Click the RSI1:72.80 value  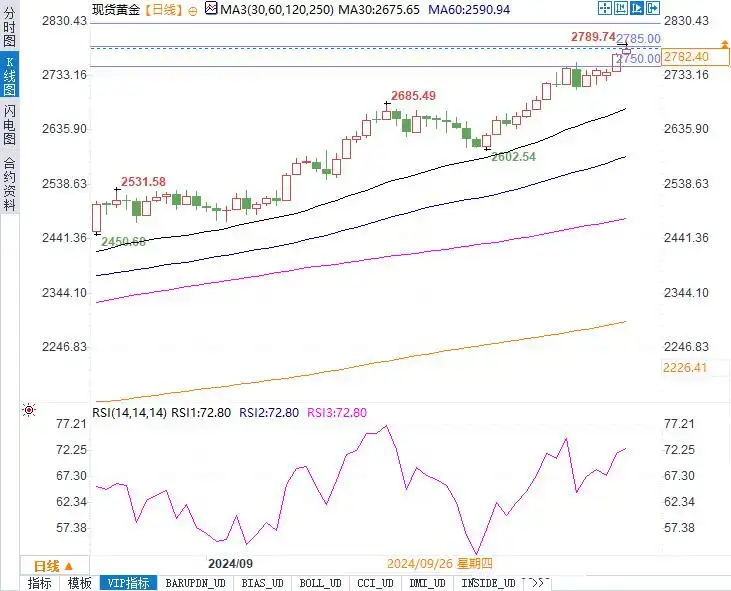pos(201,412)
